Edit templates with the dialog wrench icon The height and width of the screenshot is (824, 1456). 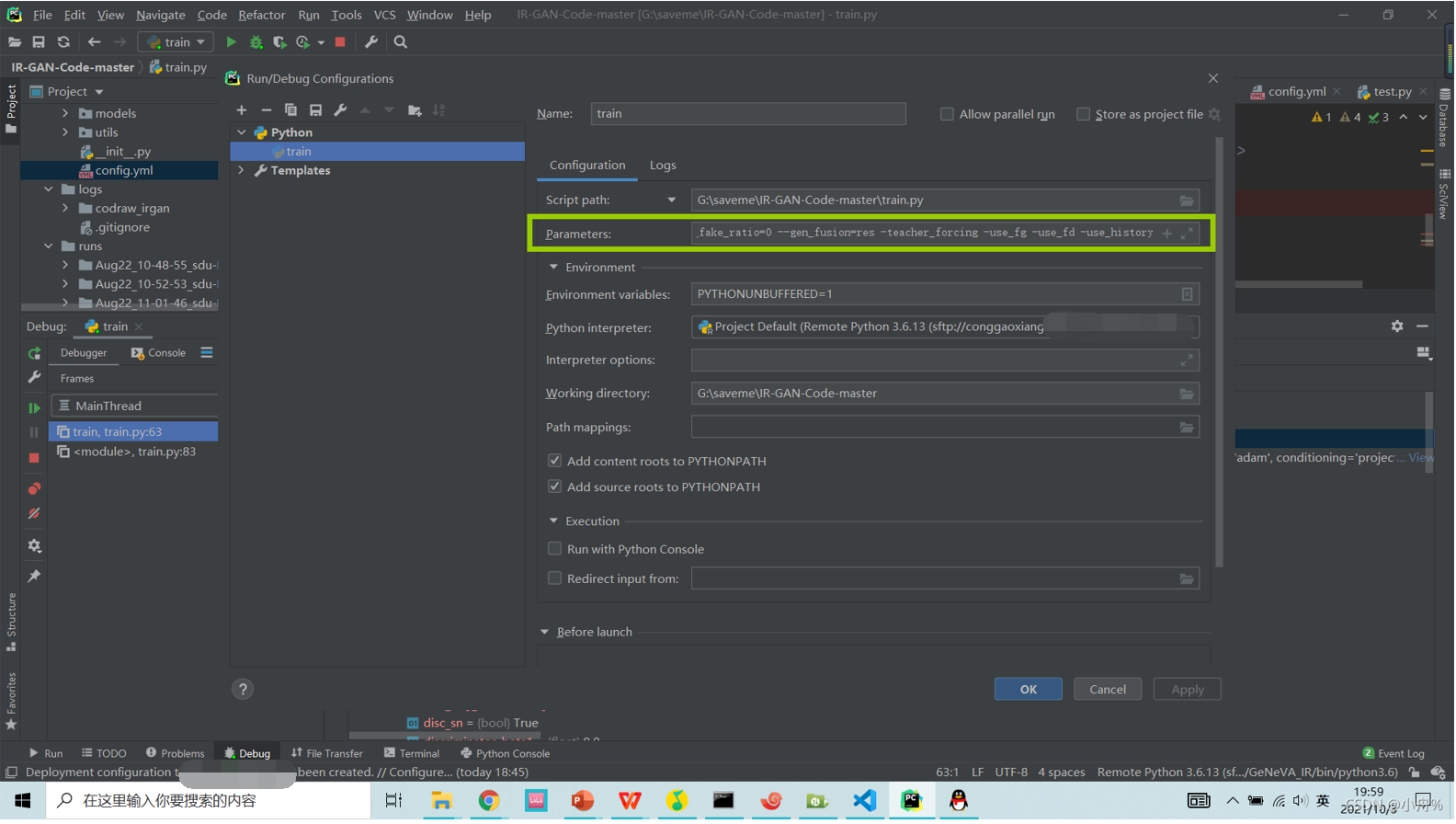click(x=340, y=110)
